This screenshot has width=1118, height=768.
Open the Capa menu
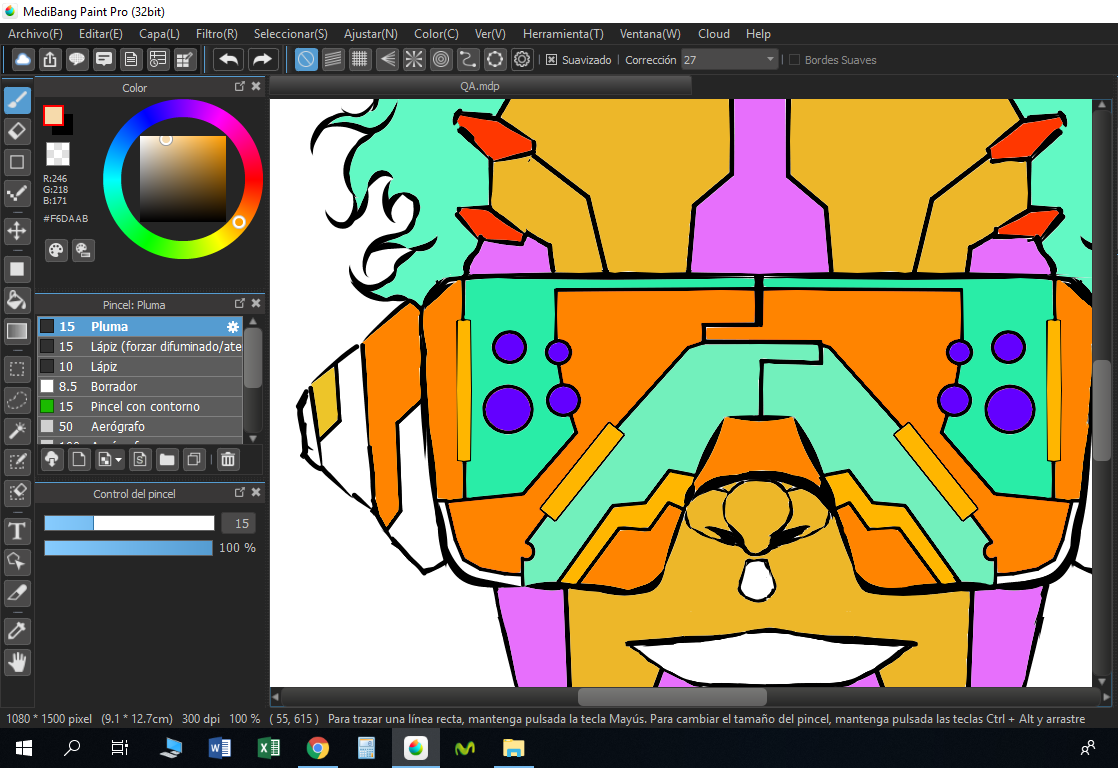(159, 34)
